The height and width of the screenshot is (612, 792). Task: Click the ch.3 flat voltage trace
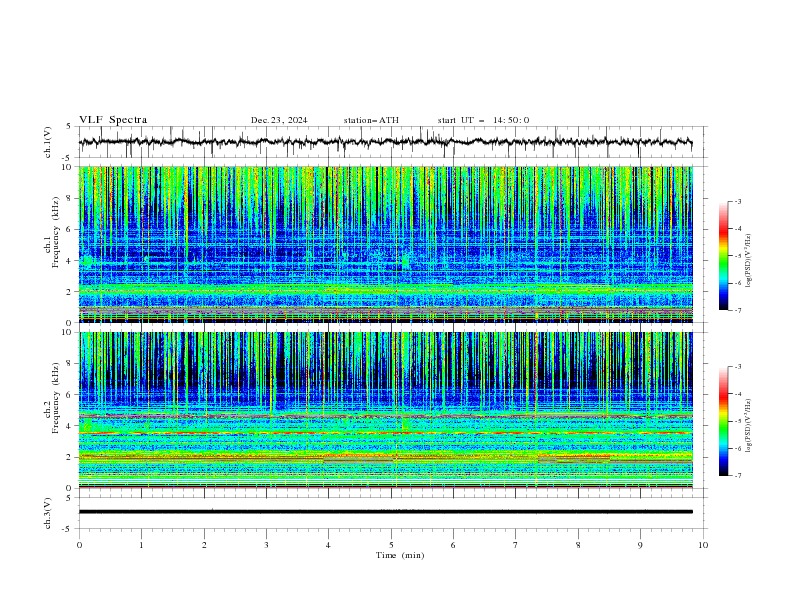coord(385,512)
